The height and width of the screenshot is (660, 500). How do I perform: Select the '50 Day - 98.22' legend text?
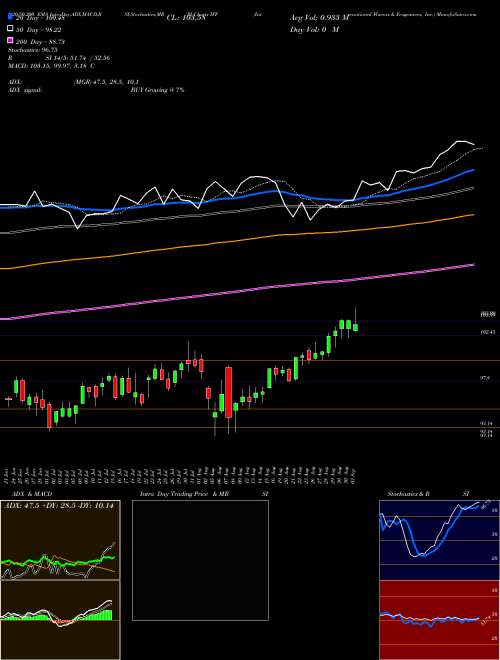point(39,29)
